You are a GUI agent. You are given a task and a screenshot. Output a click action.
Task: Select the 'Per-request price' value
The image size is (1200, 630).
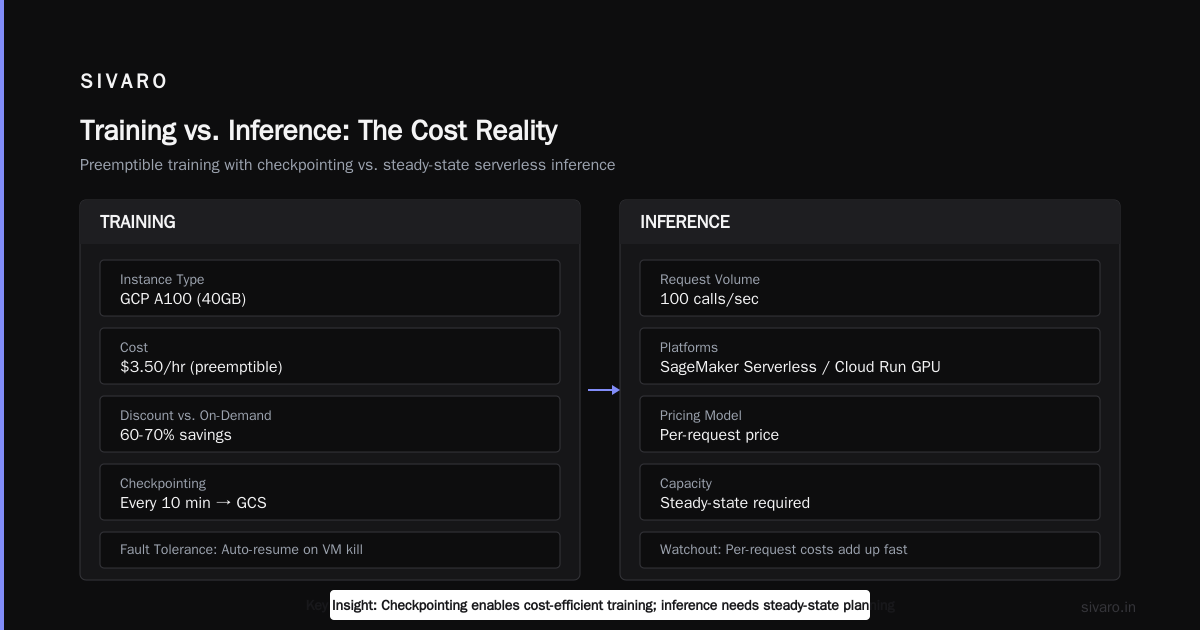point(719,435)
